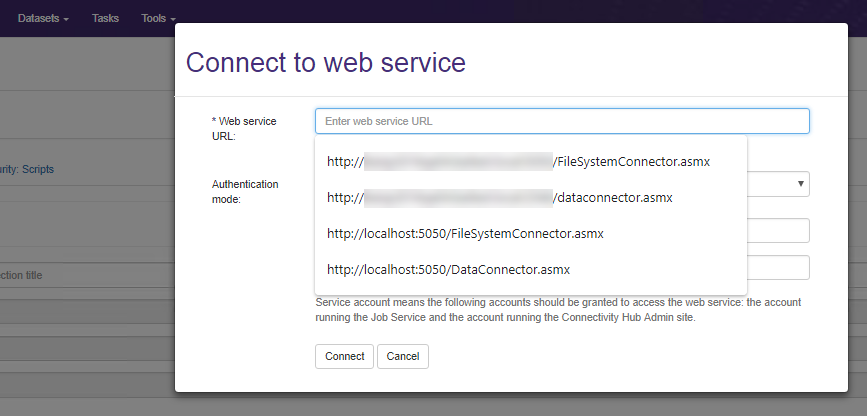
Task: Select the first FileSystemConnector.asmx suggestion
Action: (x=518, y=161)
